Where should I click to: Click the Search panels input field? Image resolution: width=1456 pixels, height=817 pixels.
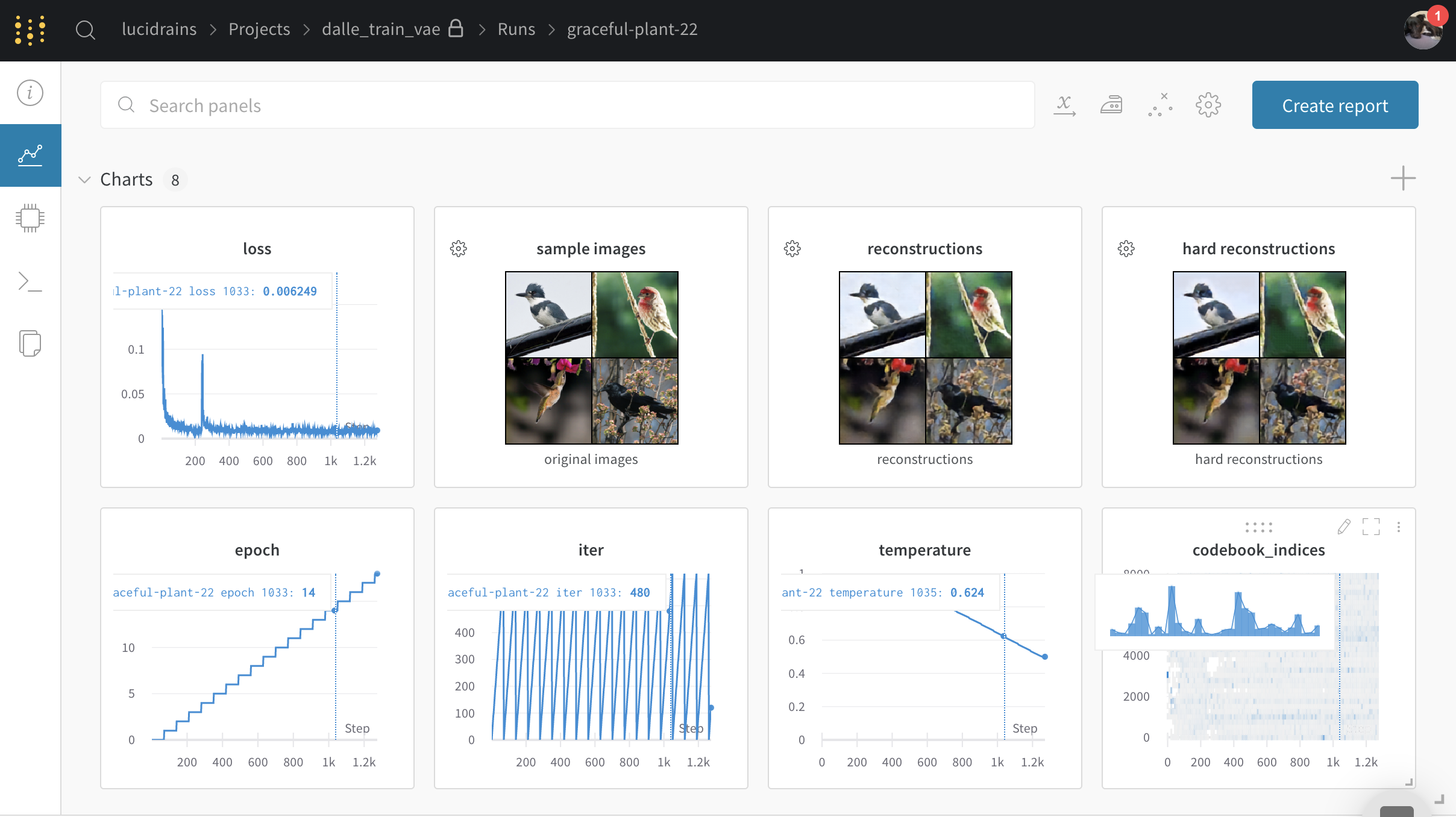click(x=566, y=105)
